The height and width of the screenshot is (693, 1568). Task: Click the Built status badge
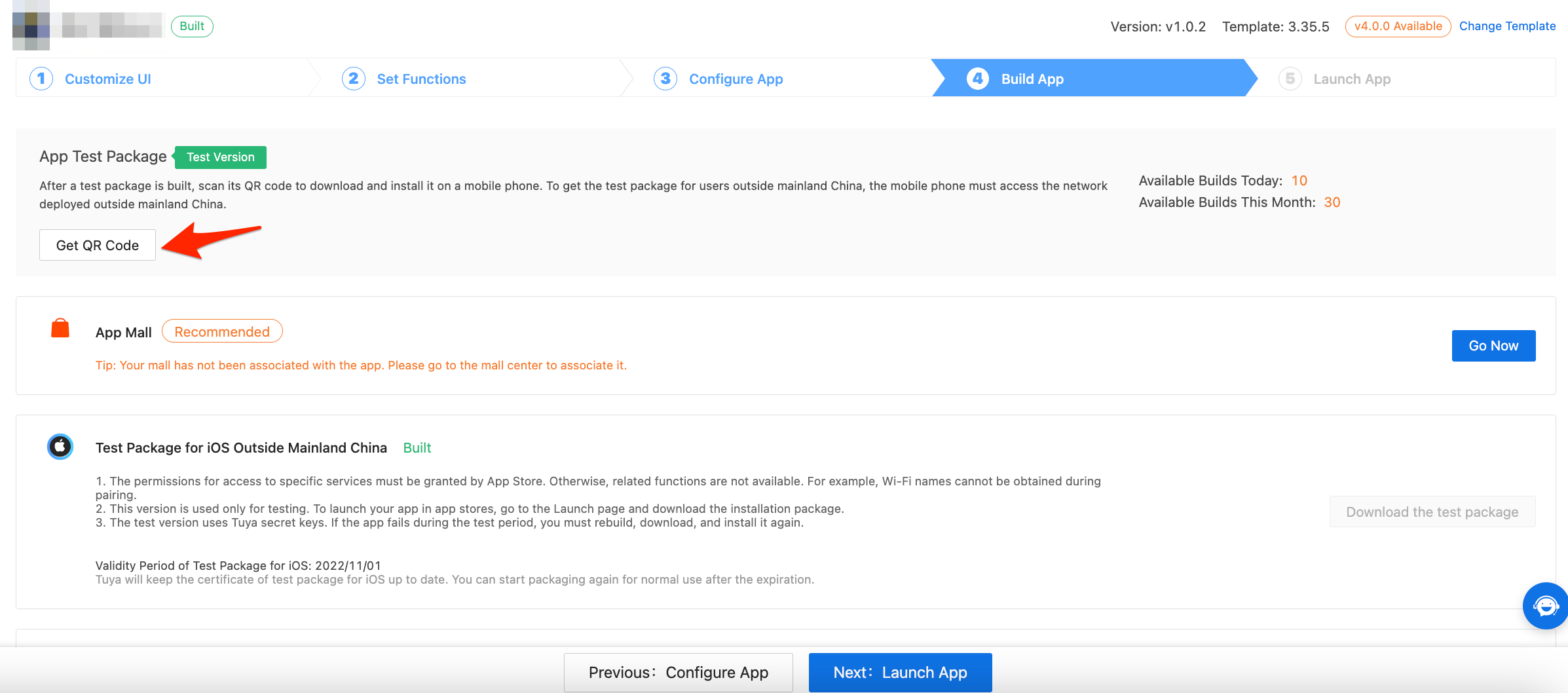pyautogui.click(x=191, y=26)
